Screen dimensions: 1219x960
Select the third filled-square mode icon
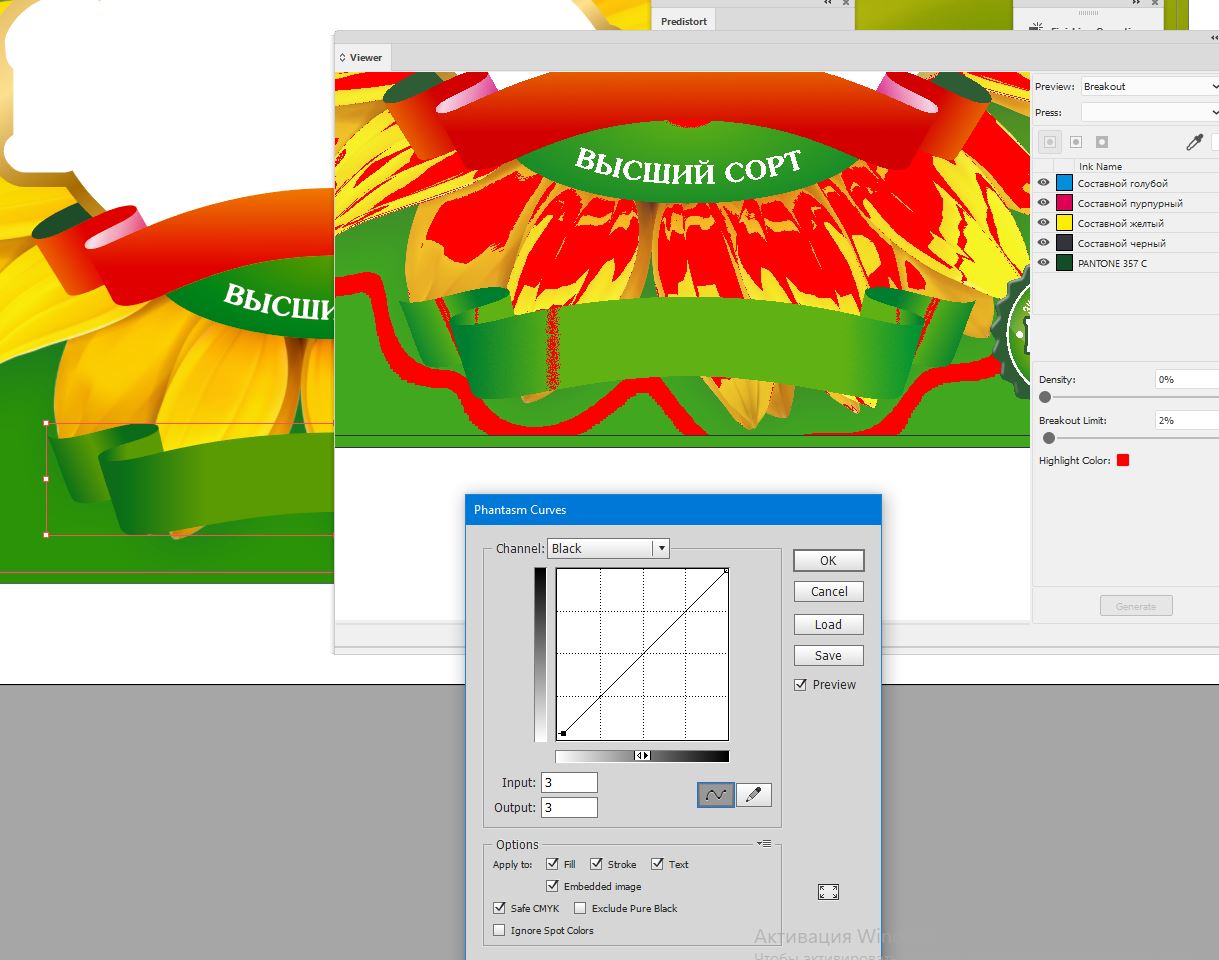click(x=1102, y=142)
